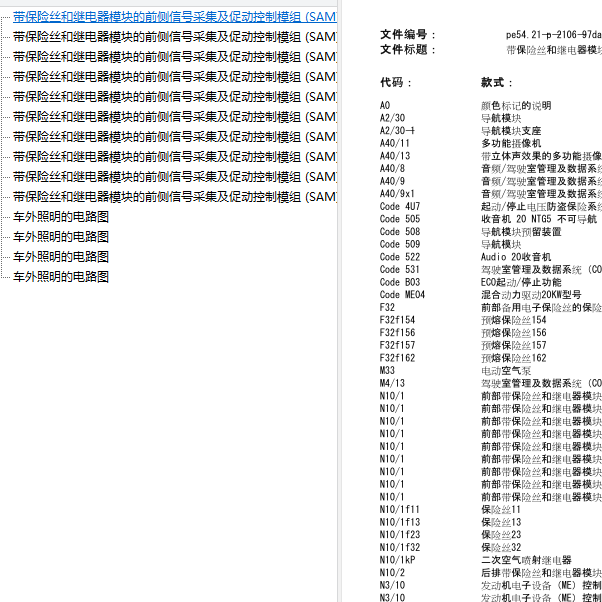Open the highlighted blue SAM module link
602x602 pixels.
click(x=175, y=17)
